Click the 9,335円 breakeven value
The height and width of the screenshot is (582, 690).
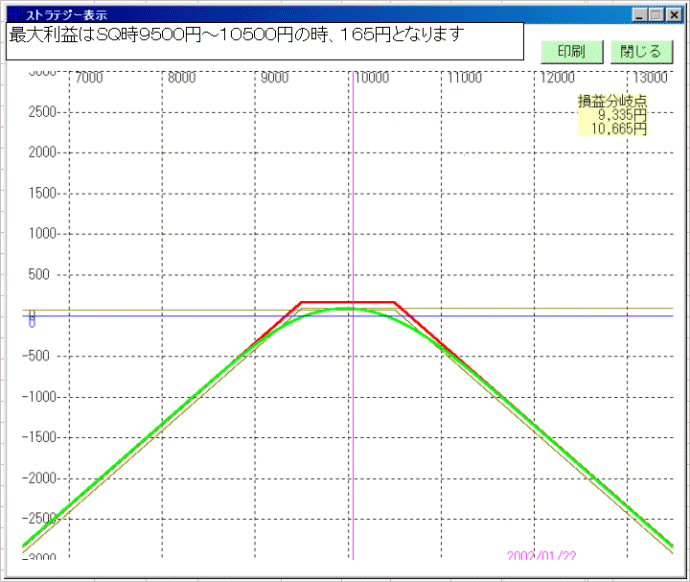621,115
